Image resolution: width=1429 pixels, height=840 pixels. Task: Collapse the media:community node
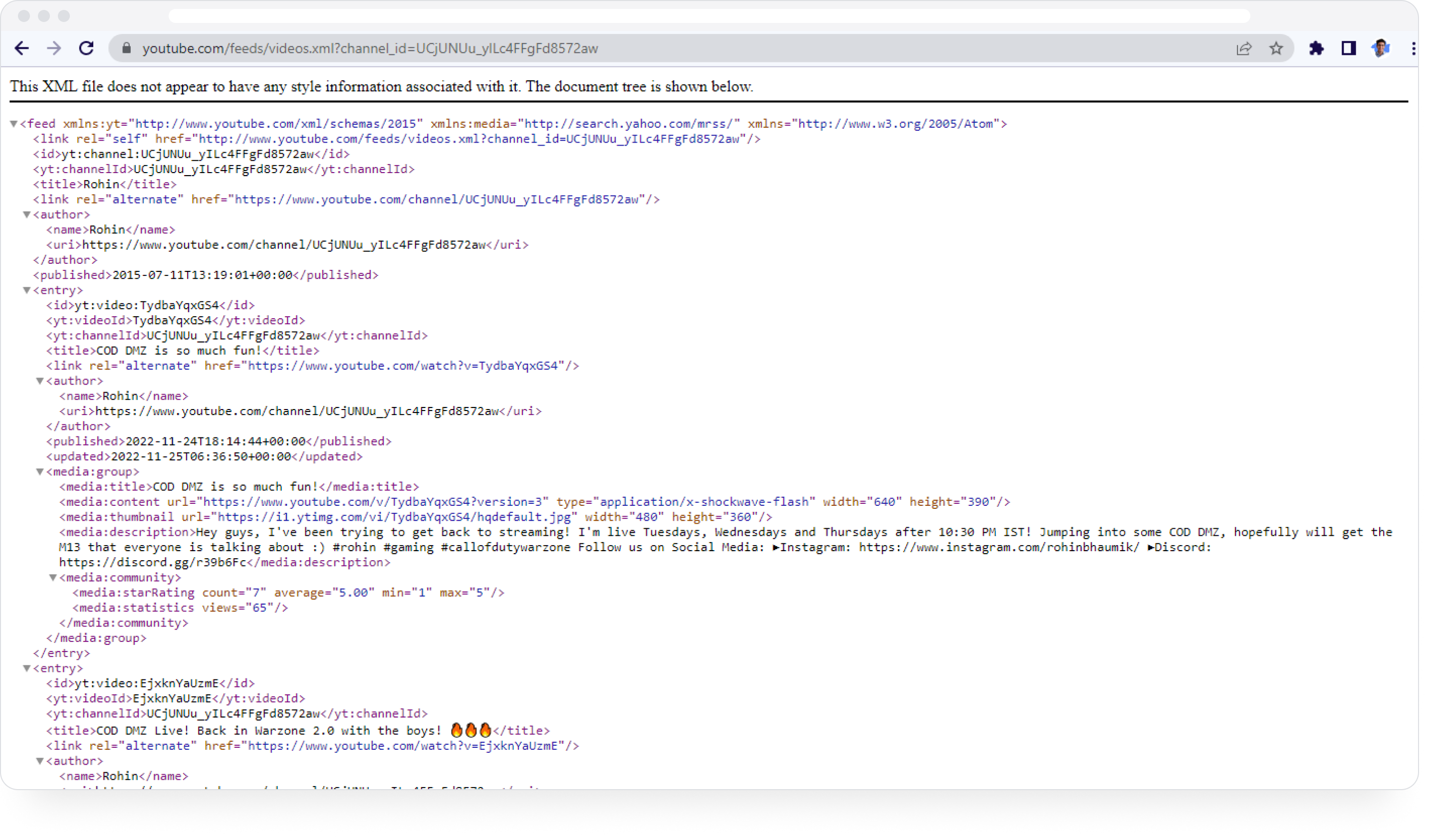tap(53, 578)
